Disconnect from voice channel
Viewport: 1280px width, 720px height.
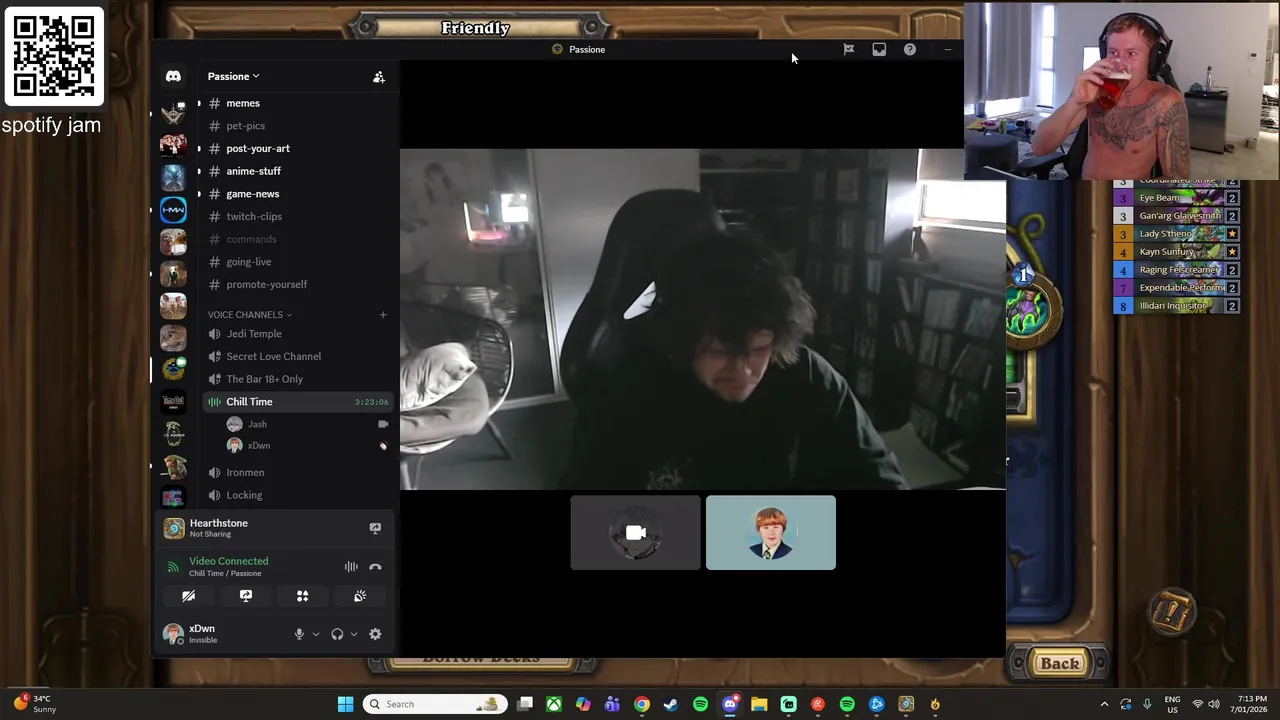(375, 567)
